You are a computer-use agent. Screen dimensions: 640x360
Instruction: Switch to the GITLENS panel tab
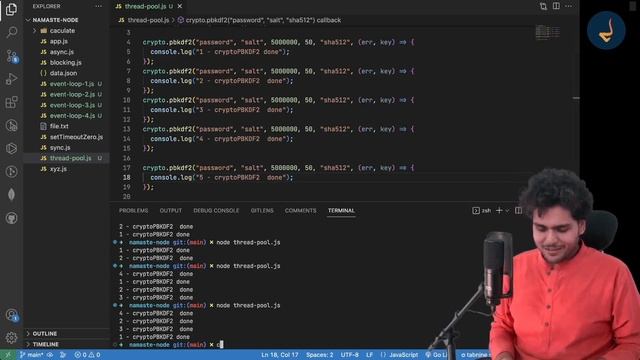click(x=262, y=211)
